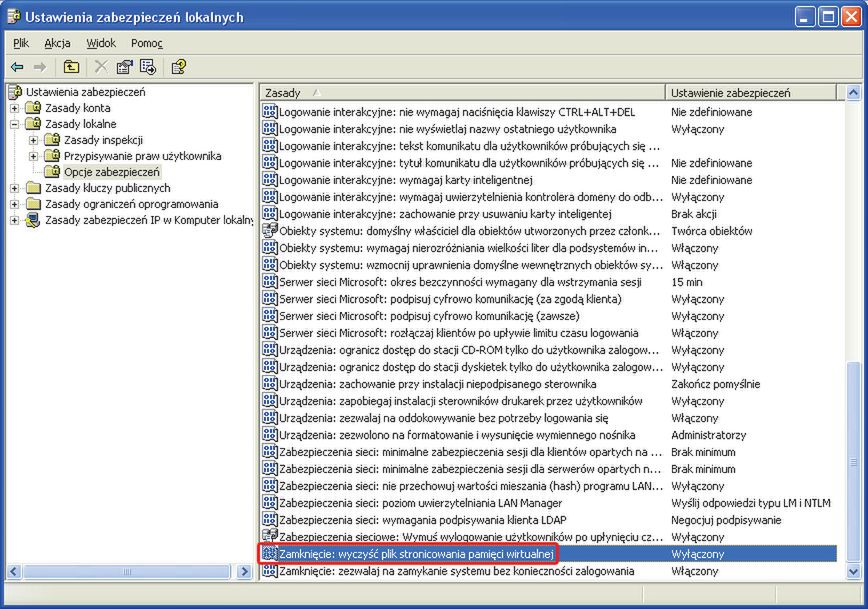Click the 'Brak akcji' setting value
868x609 pixels.
coord(694,214)
